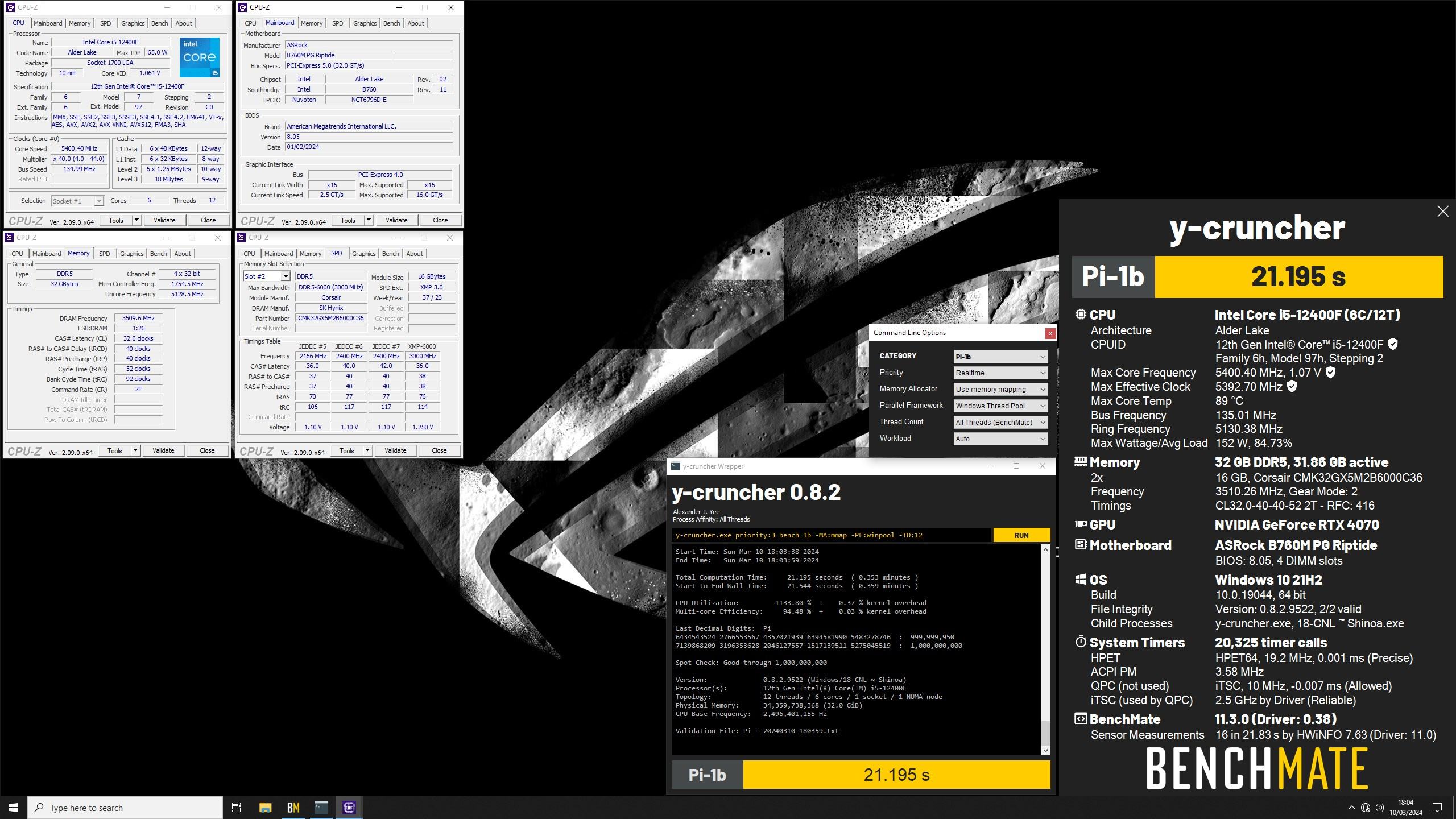Click the y-cruncher output scrollbar down arrow

pyautogui.click(x=1045, y=751)
